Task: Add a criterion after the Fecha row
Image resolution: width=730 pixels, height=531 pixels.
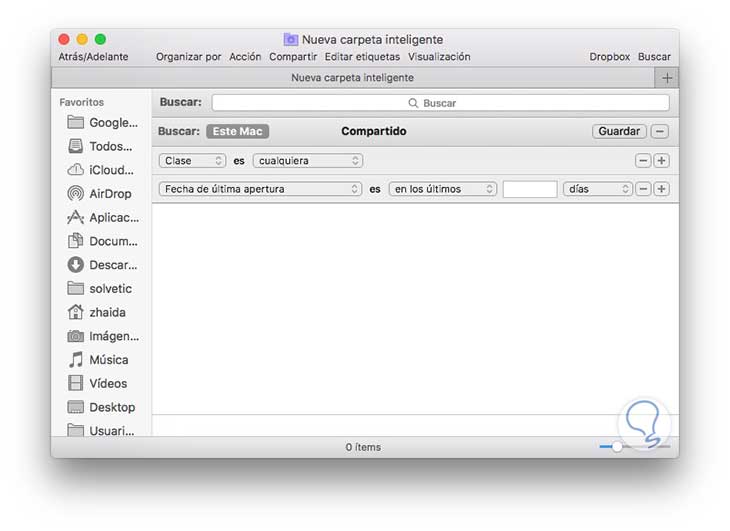Action: tap(662, 189)
